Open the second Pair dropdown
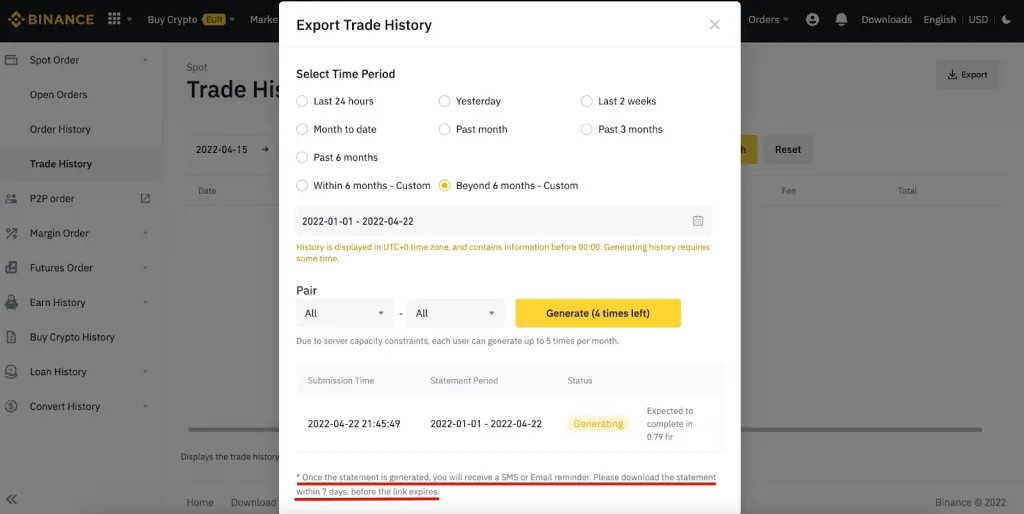The width and height of the screenshot is (1024, 514). click(456, 313)
